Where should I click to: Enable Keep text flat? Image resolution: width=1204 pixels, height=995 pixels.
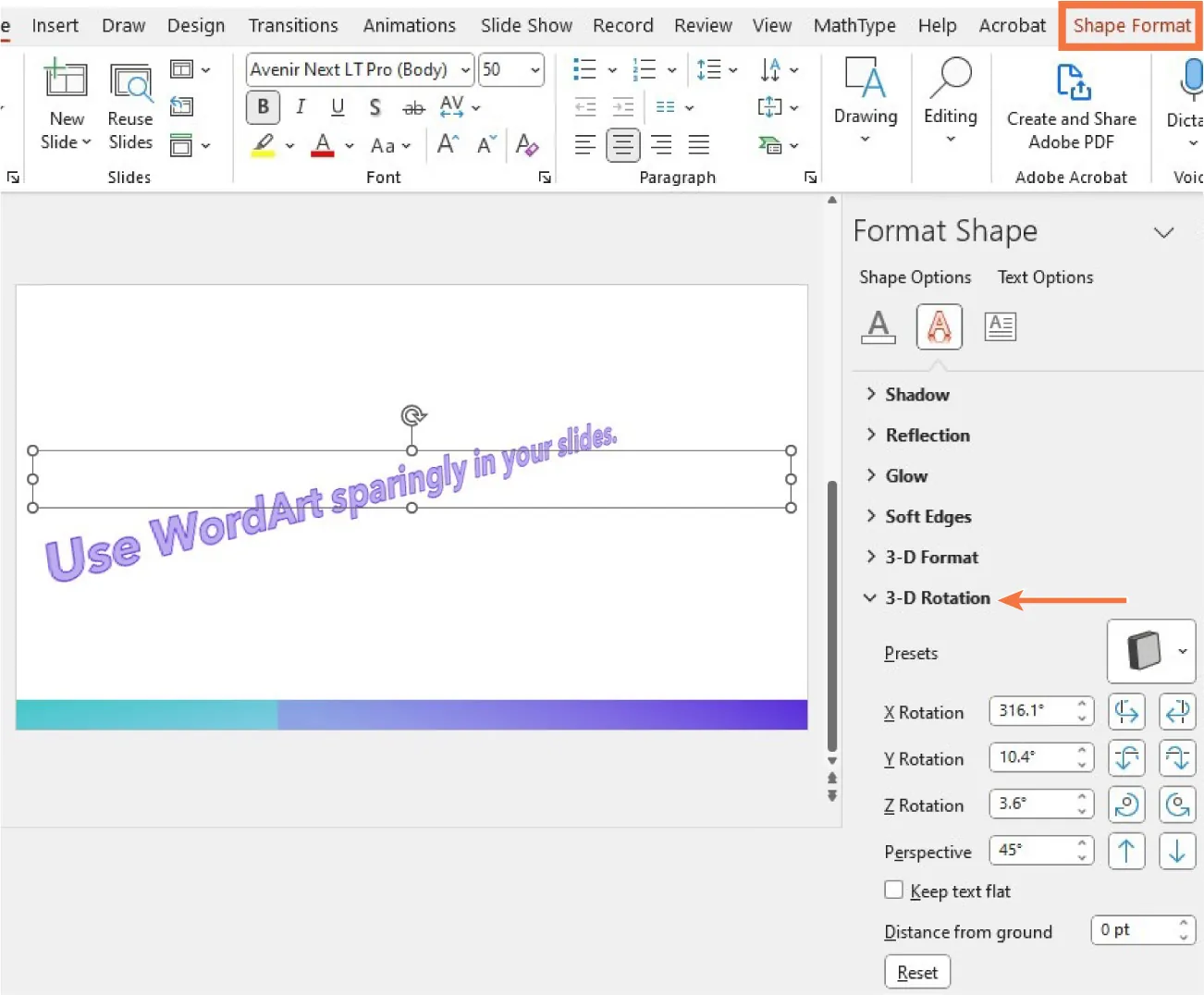pyautogui.click(x=893, y=890)
